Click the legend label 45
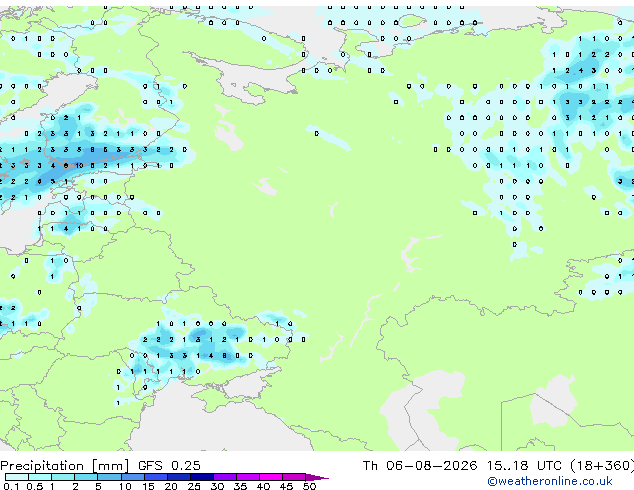 287,486
